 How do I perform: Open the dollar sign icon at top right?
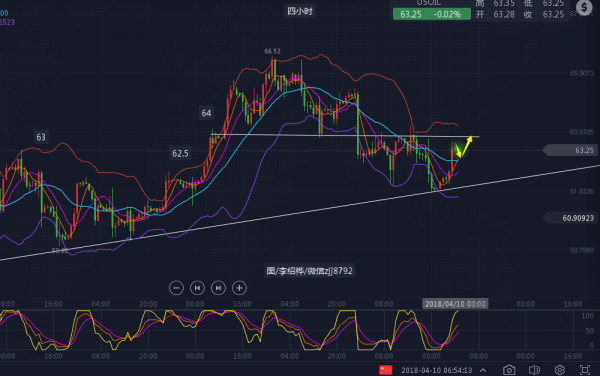[x=584, y=7]
